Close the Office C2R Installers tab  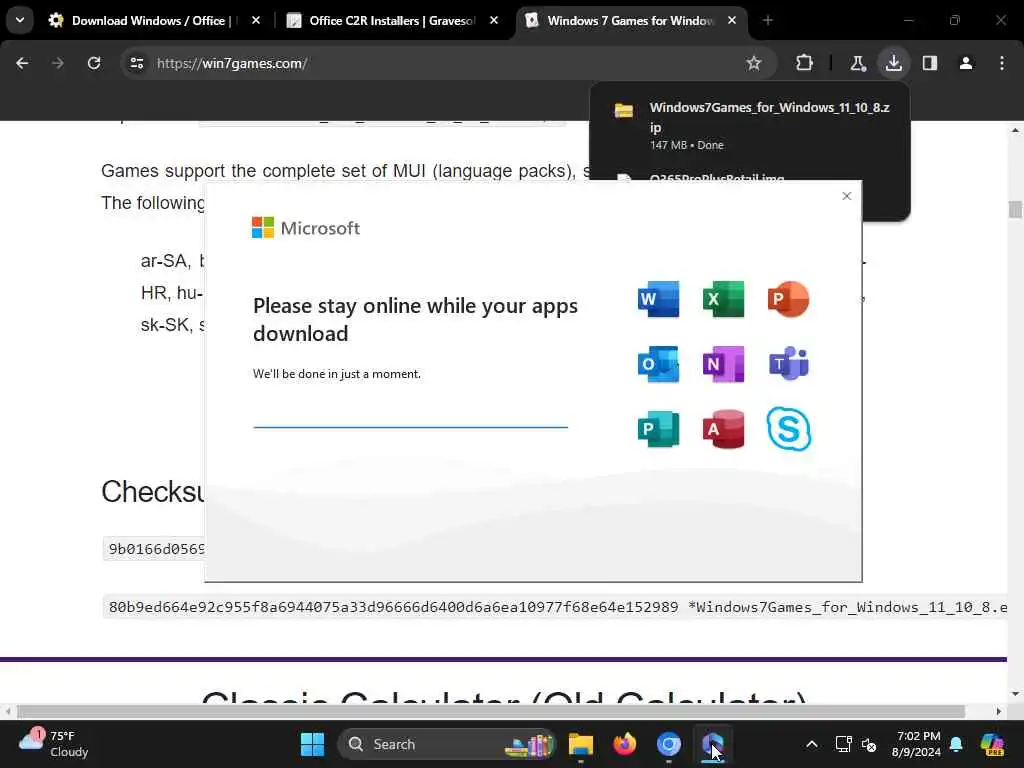click(x=494, y=20)
